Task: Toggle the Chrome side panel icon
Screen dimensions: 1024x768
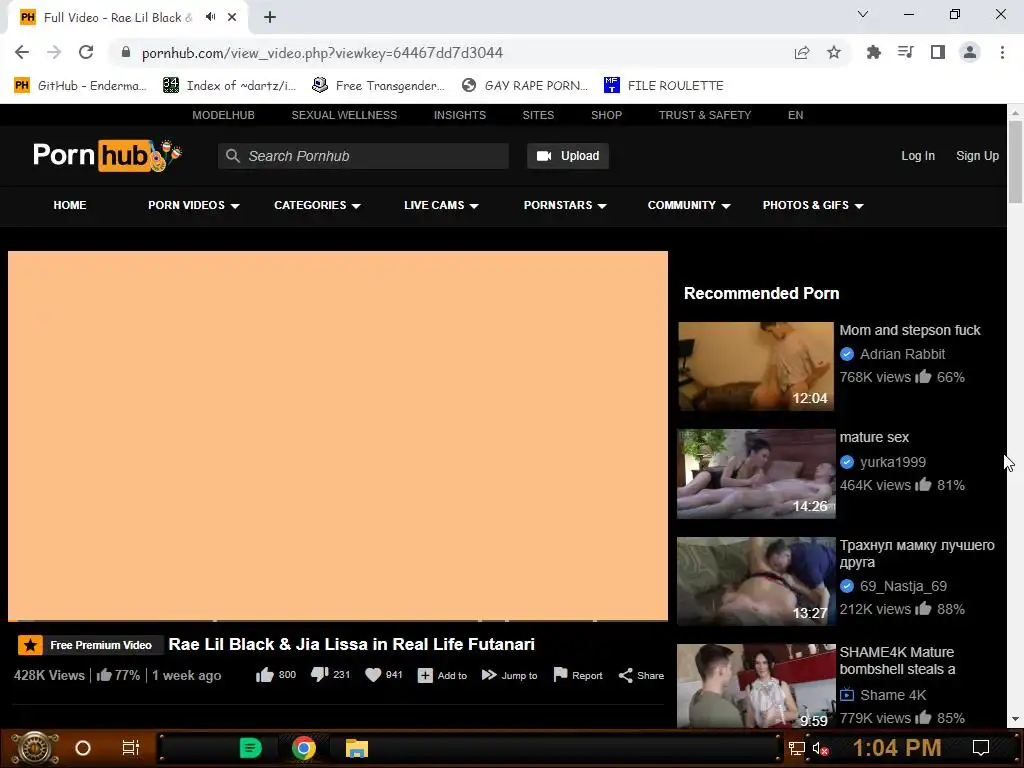Action: 938,52
